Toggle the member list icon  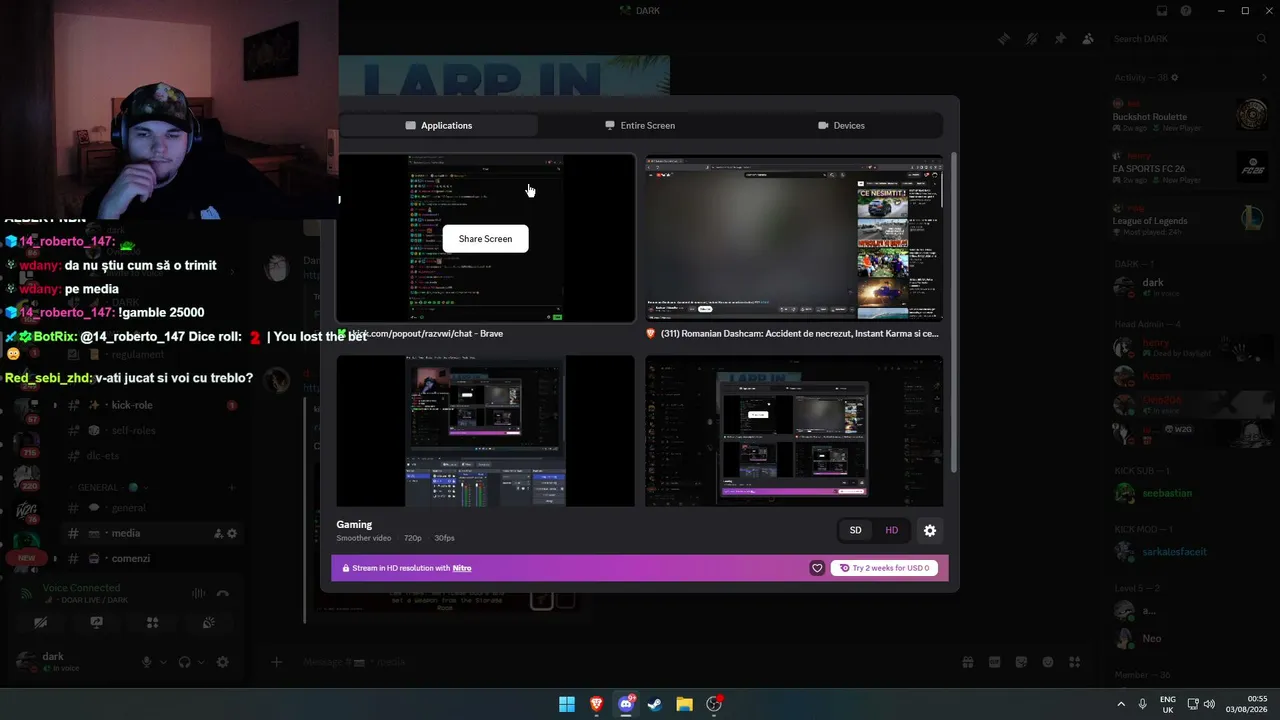(x=1088, y=39)
